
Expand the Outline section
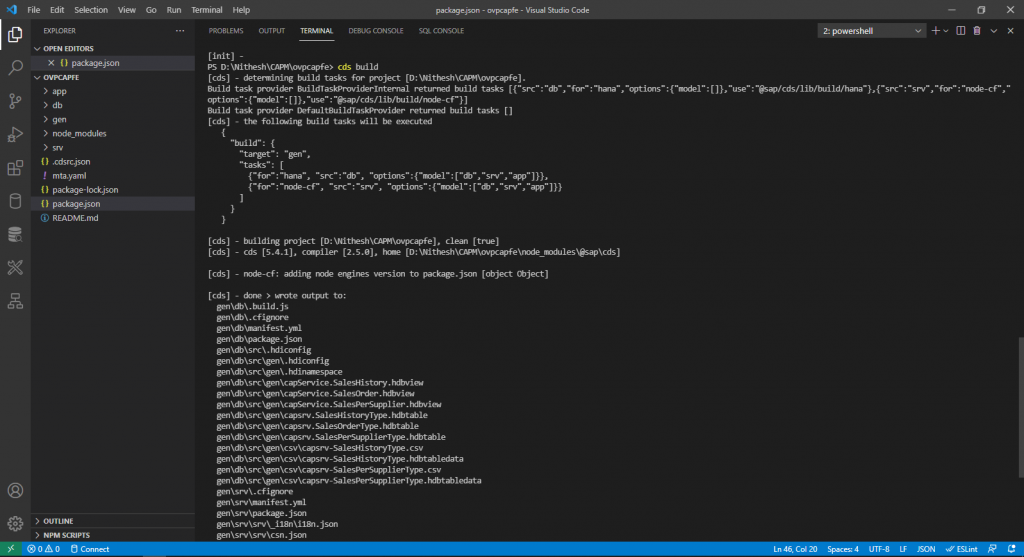112,521
